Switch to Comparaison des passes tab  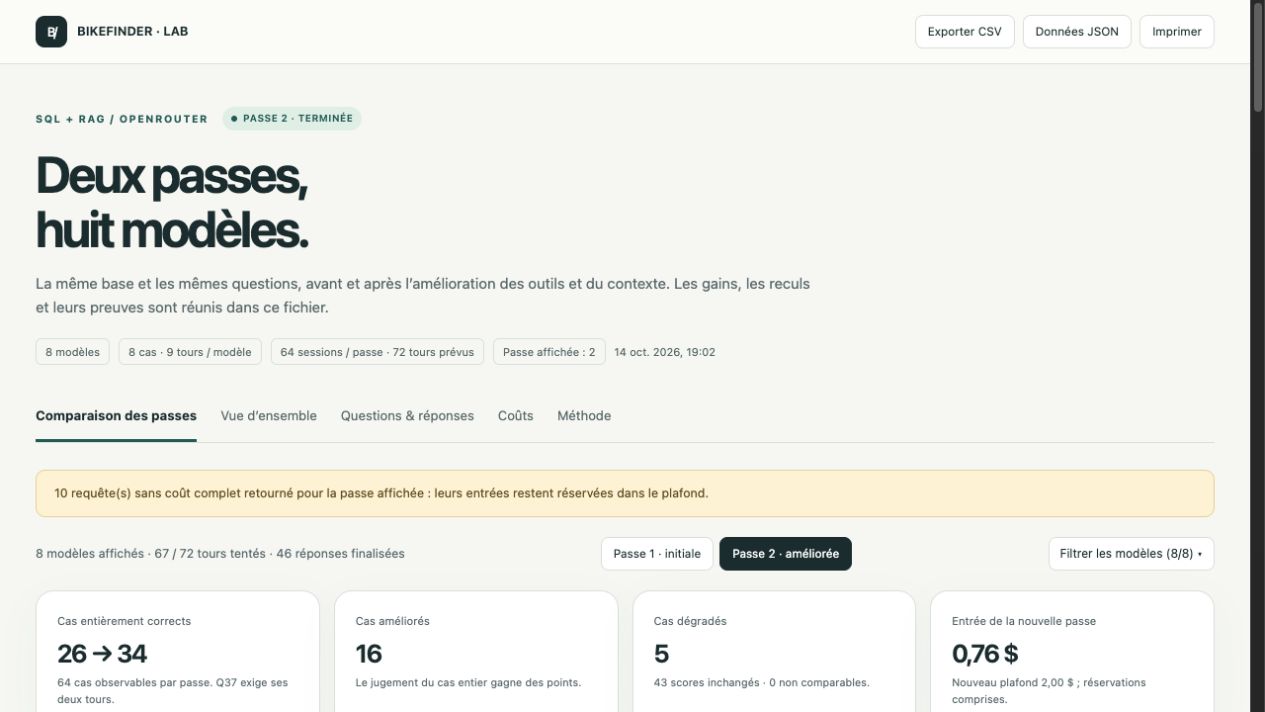coord(116,416)
